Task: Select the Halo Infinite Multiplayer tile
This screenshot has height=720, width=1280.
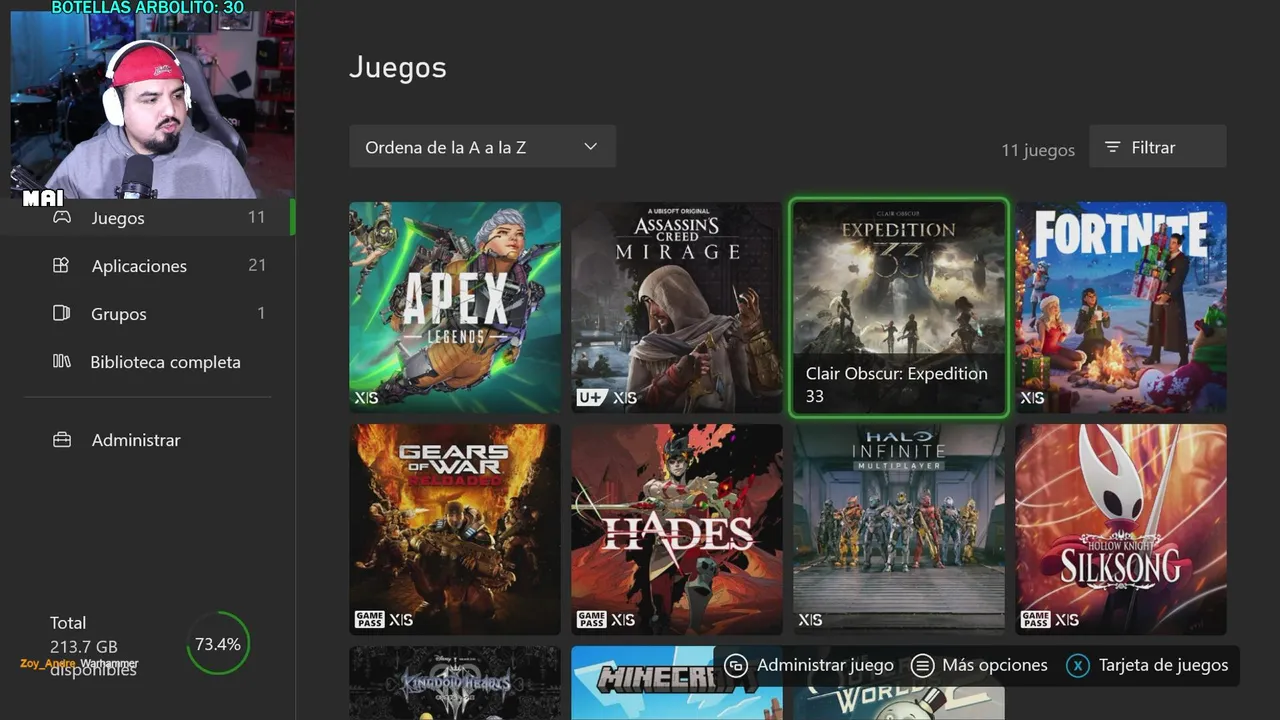Action: coord(899,529)
